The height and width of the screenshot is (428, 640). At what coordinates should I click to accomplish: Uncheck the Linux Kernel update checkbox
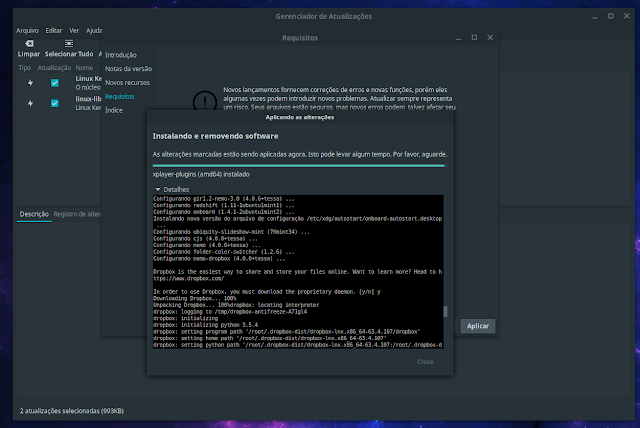(x=55, y=83)
